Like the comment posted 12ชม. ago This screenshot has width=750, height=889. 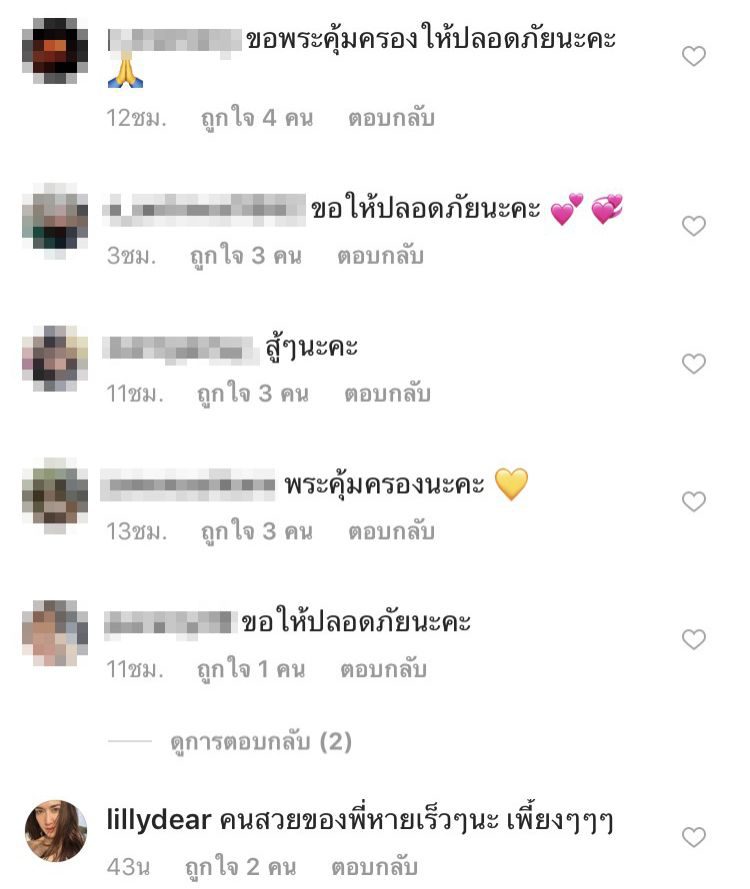(x=693, y=56)
